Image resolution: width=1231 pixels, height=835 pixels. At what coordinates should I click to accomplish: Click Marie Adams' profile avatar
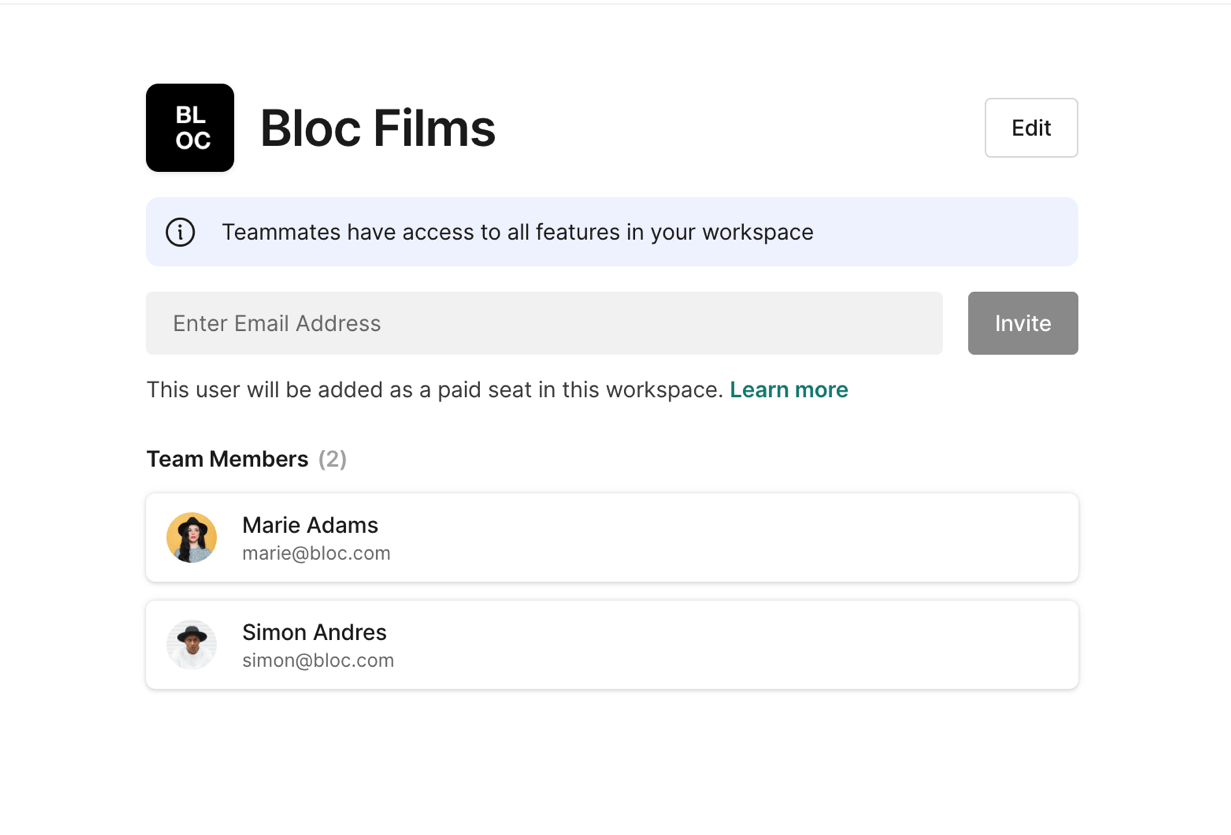(x=192, y=538)
